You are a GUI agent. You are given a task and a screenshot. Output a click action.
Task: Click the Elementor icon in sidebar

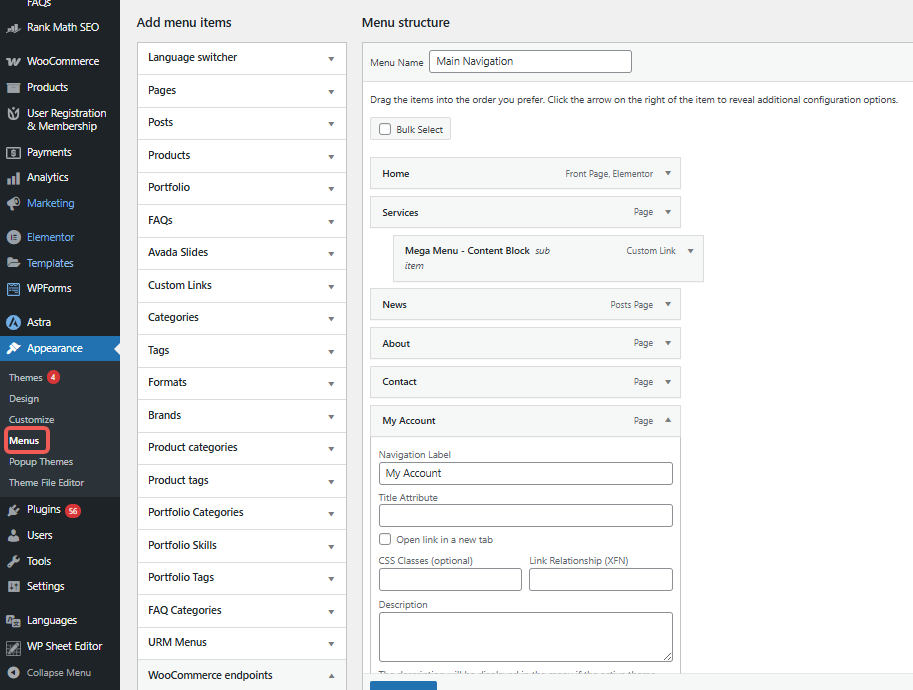tap(13, 237)
